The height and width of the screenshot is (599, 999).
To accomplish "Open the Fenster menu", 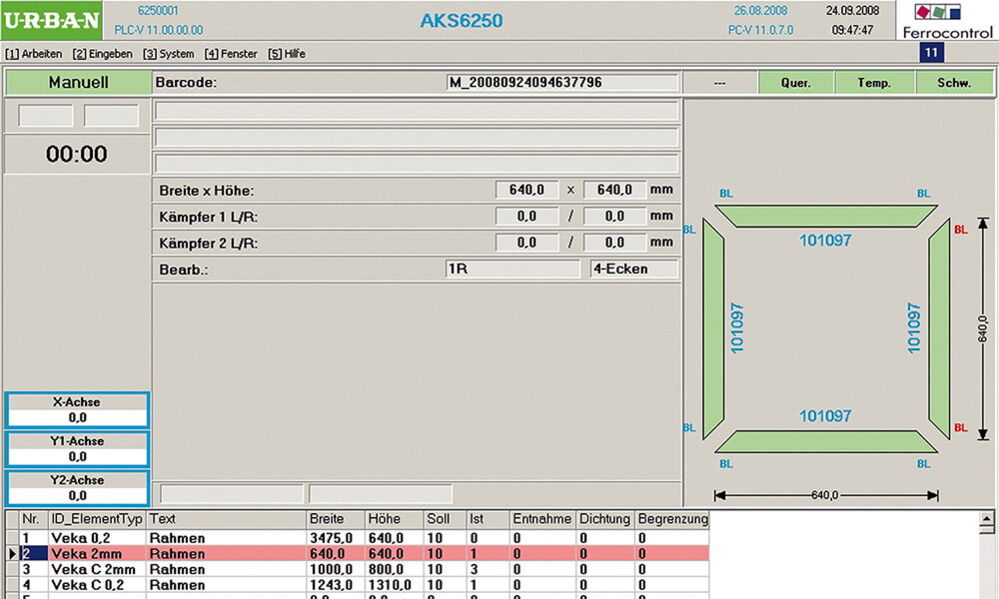I will click(x=231, y=54).
